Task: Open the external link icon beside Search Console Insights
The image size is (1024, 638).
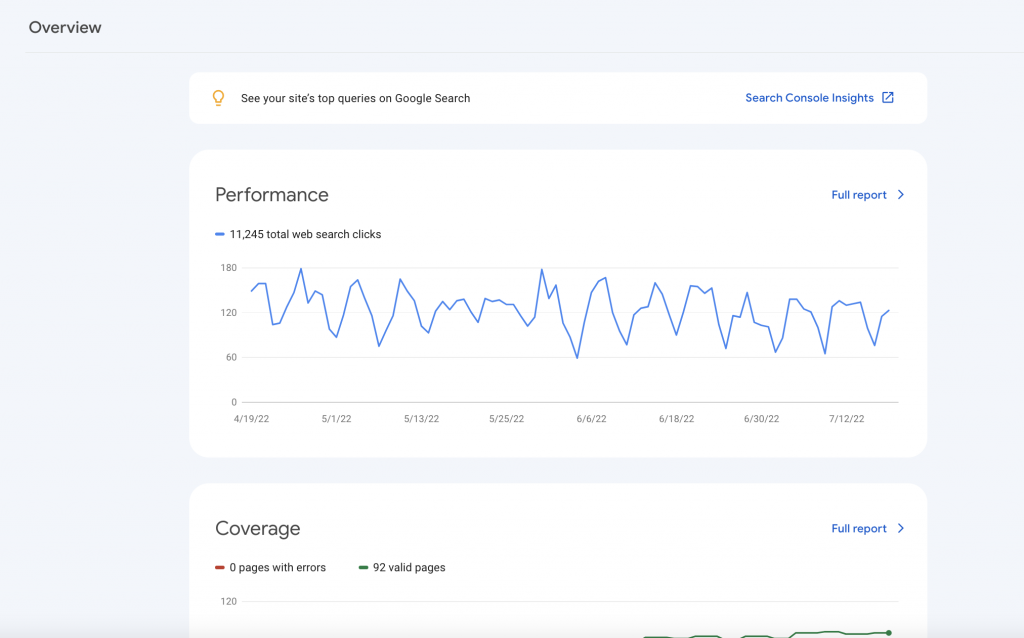Action: tap(888, 97)
